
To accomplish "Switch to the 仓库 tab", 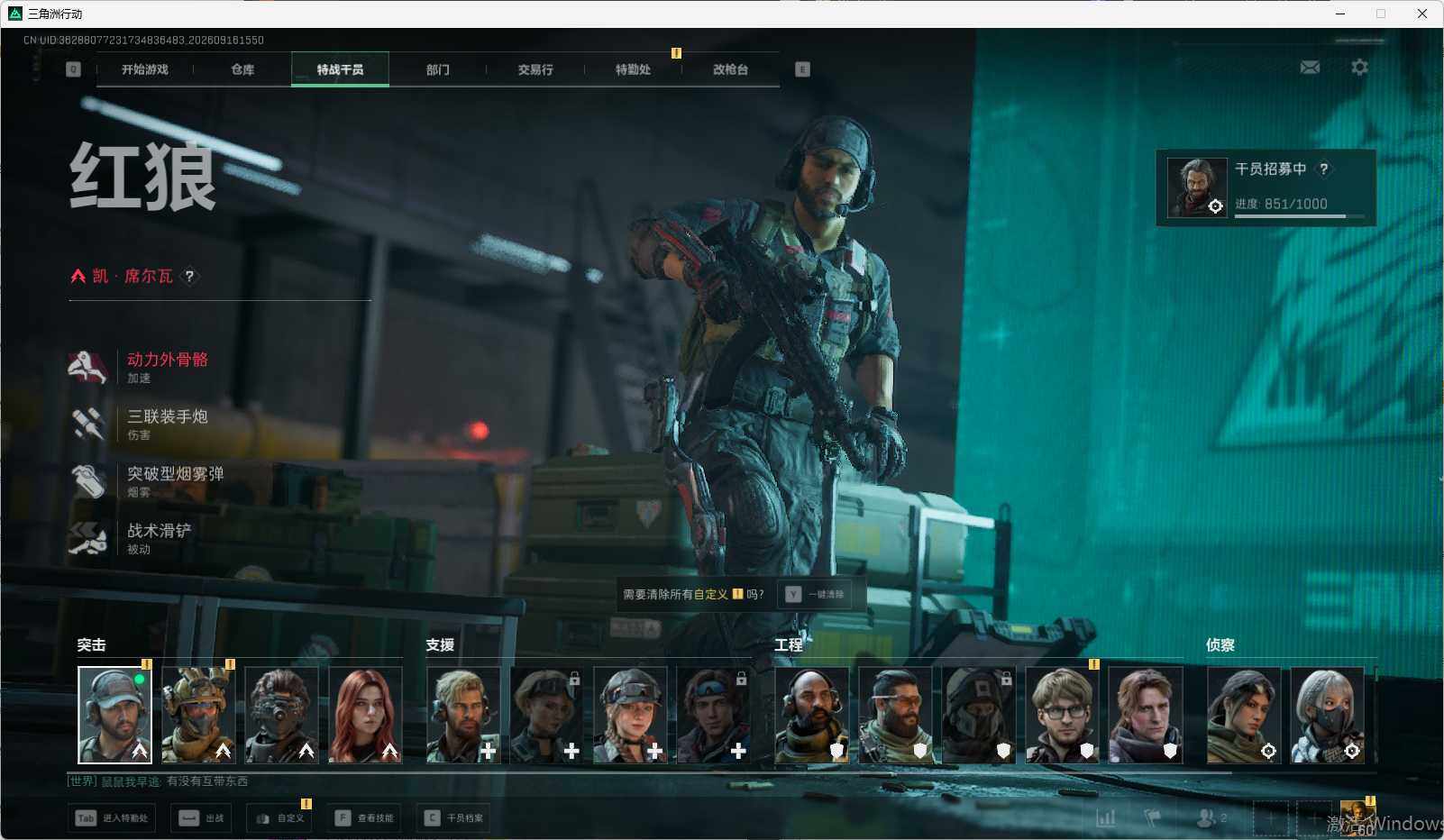I will 242,69.
